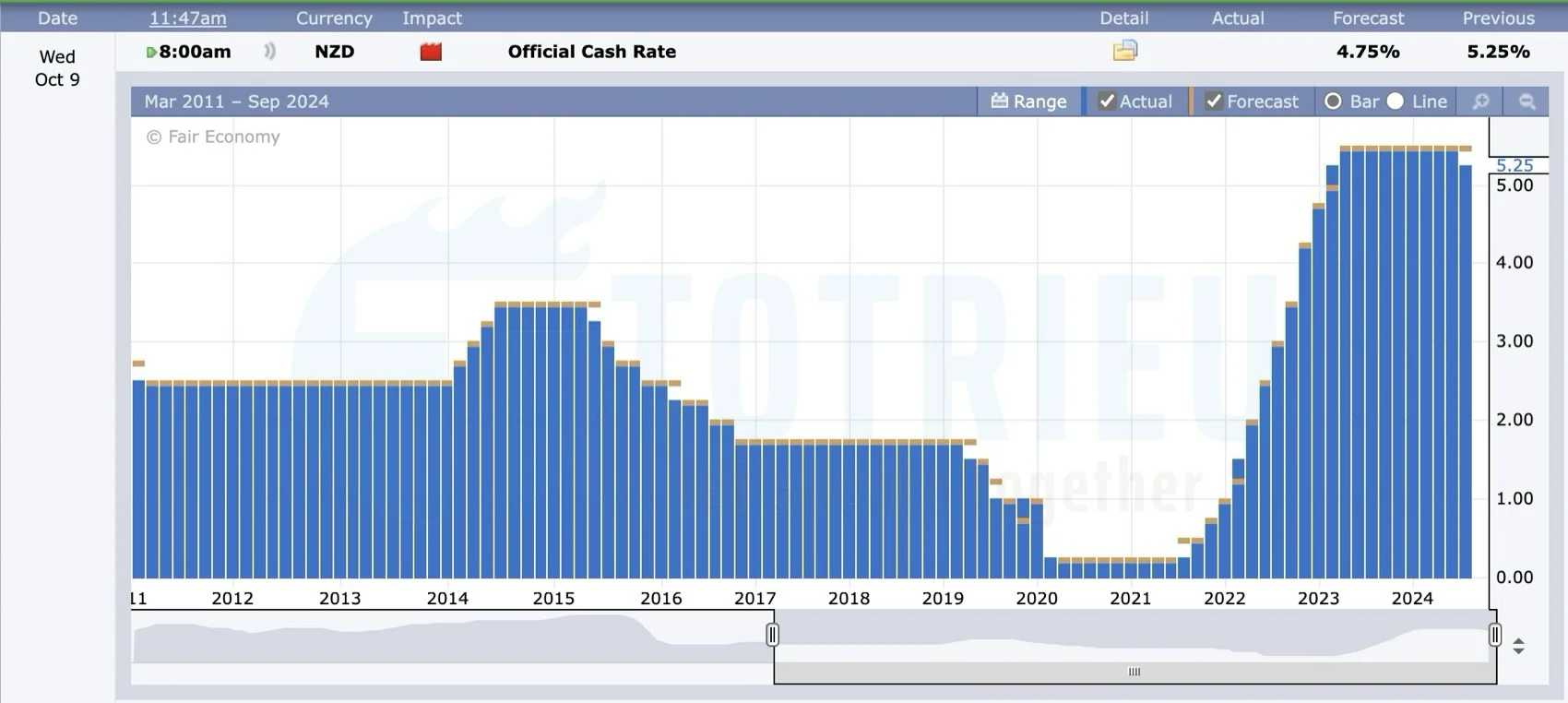Click the NZD currency label

tap(335, 52)
